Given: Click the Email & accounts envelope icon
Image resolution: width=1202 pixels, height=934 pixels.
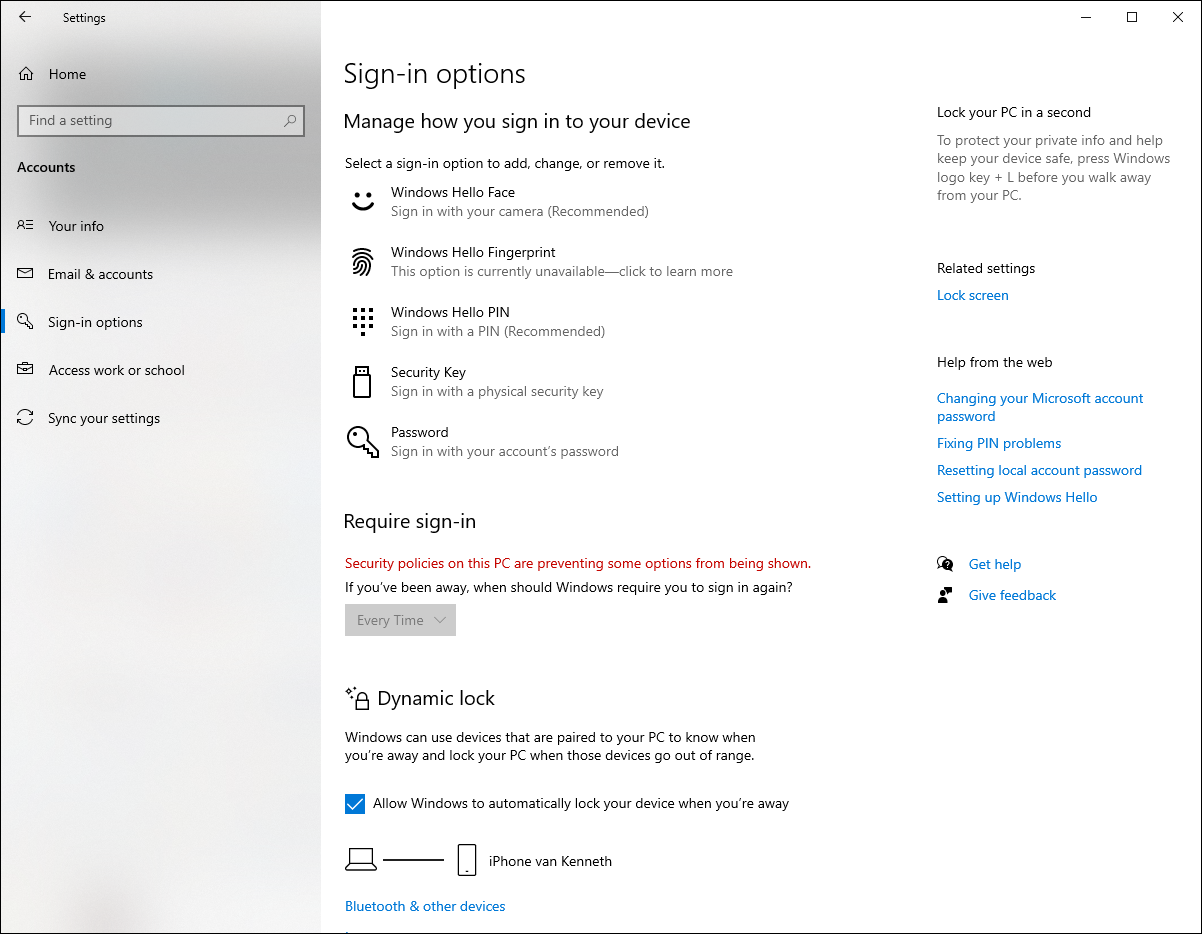Looking at the screenshot, I should tap(26, 274).
